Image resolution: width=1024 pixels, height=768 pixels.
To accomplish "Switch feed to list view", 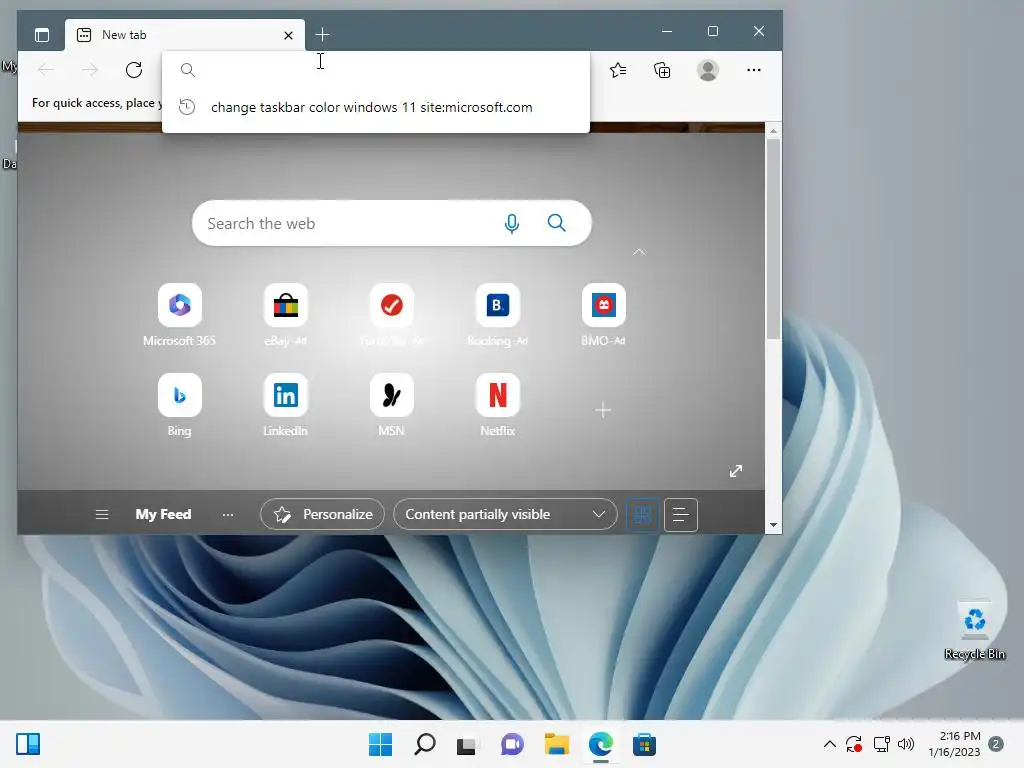I will pyautogui.click(x=681, y=515).
